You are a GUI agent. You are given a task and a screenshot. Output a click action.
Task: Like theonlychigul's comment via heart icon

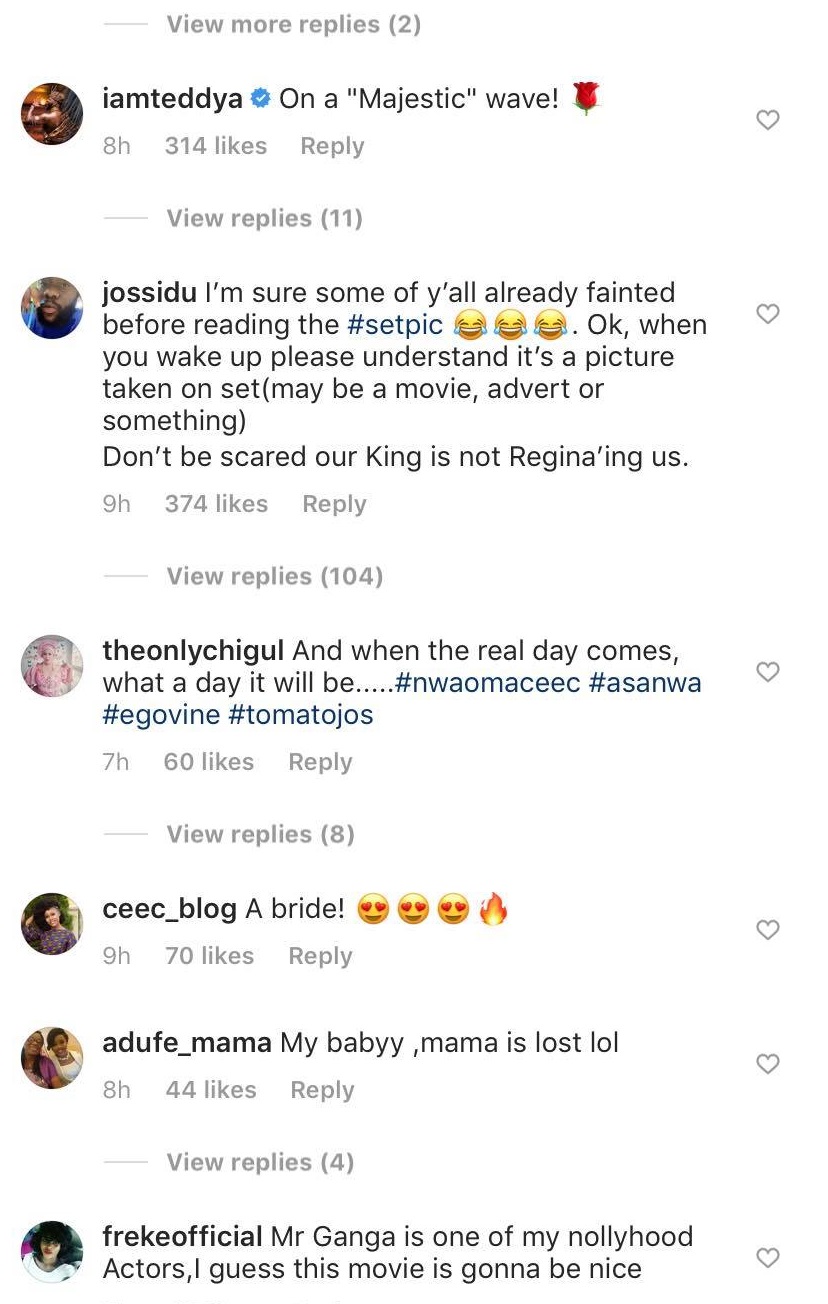(x=767, y=672)
